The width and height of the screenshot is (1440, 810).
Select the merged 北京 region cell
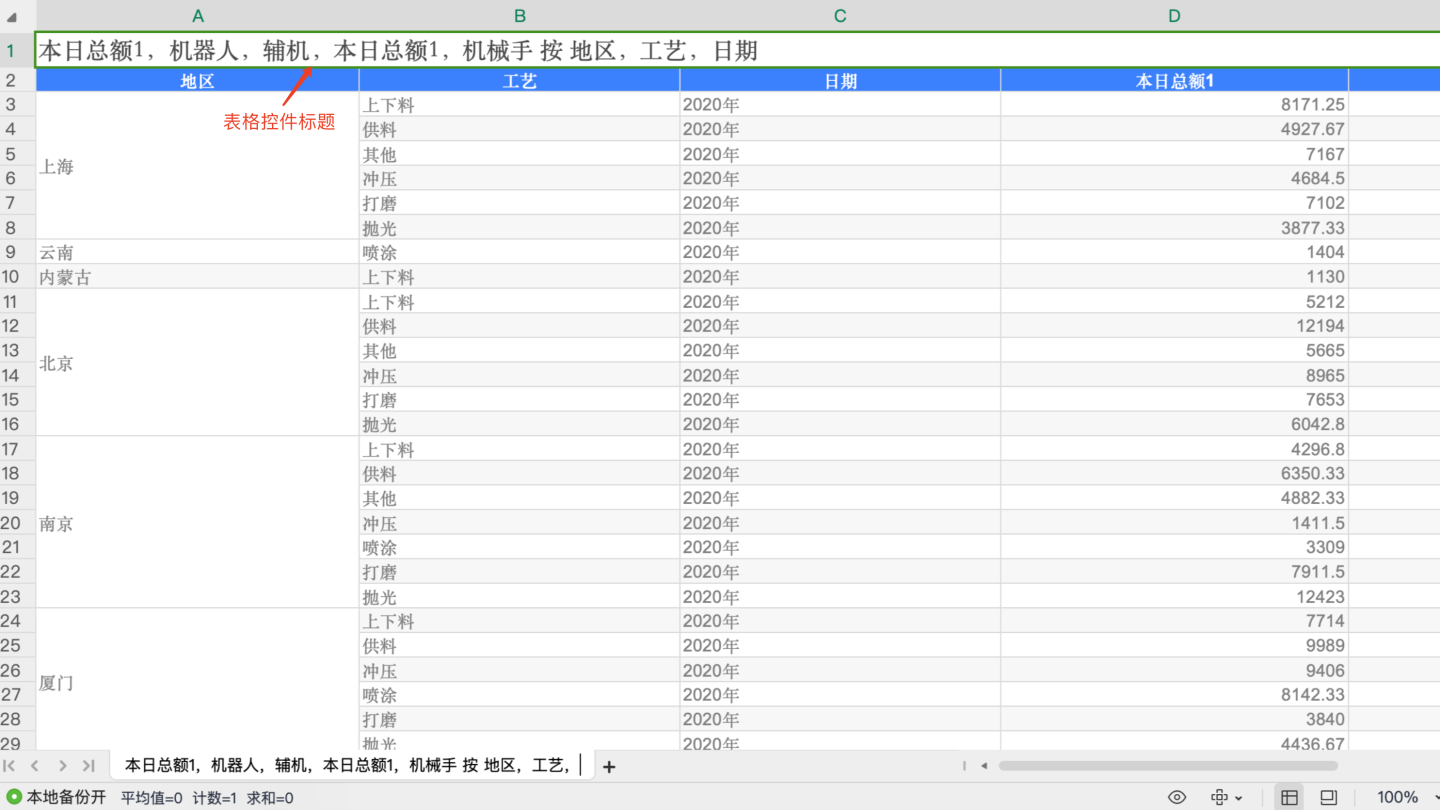coord(197,363)
